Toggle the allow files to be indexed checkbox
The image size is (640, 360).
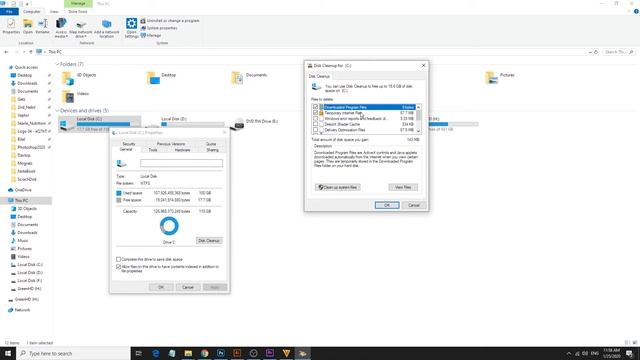118,267
